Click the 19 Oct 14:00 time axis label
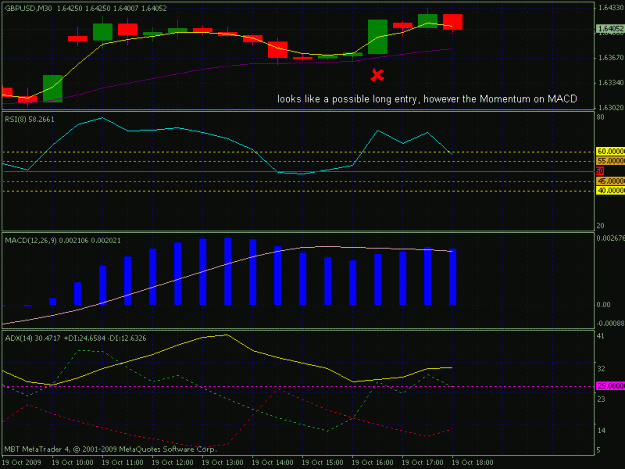Viewport: 625px width, 469px height. coord(272,463)
